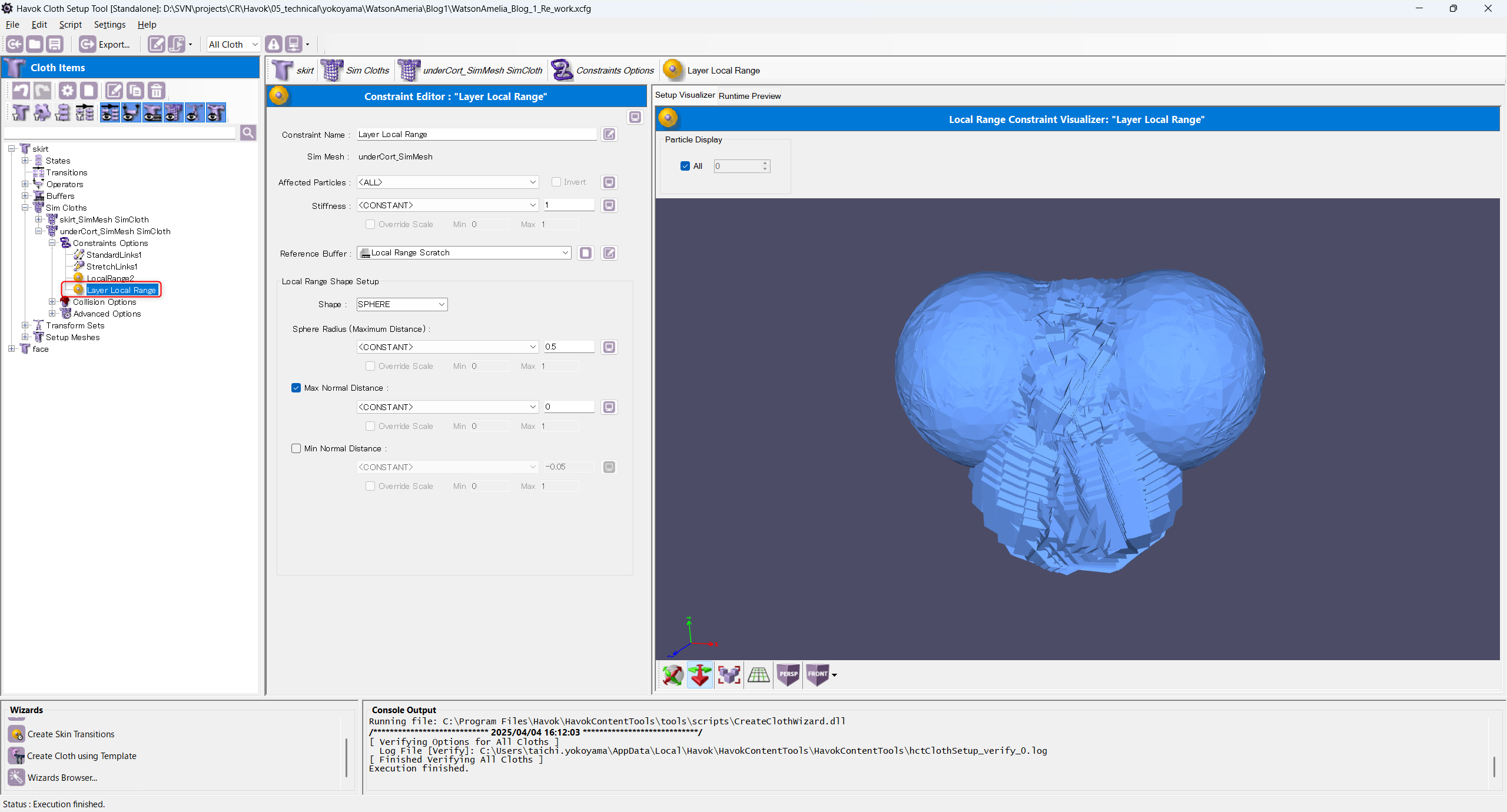The height and width of the screenshot is (812, 1507).
Task: Click the Constraints Options breadcrumb button
Action: coord(603,70)
